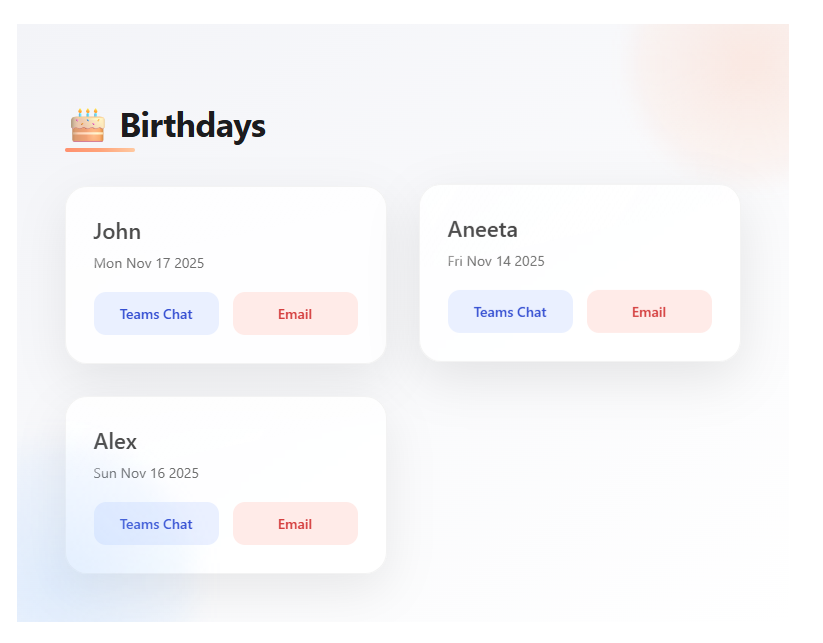Click the birthday cake icon
The image size is (823, 643).
point(87,126)
